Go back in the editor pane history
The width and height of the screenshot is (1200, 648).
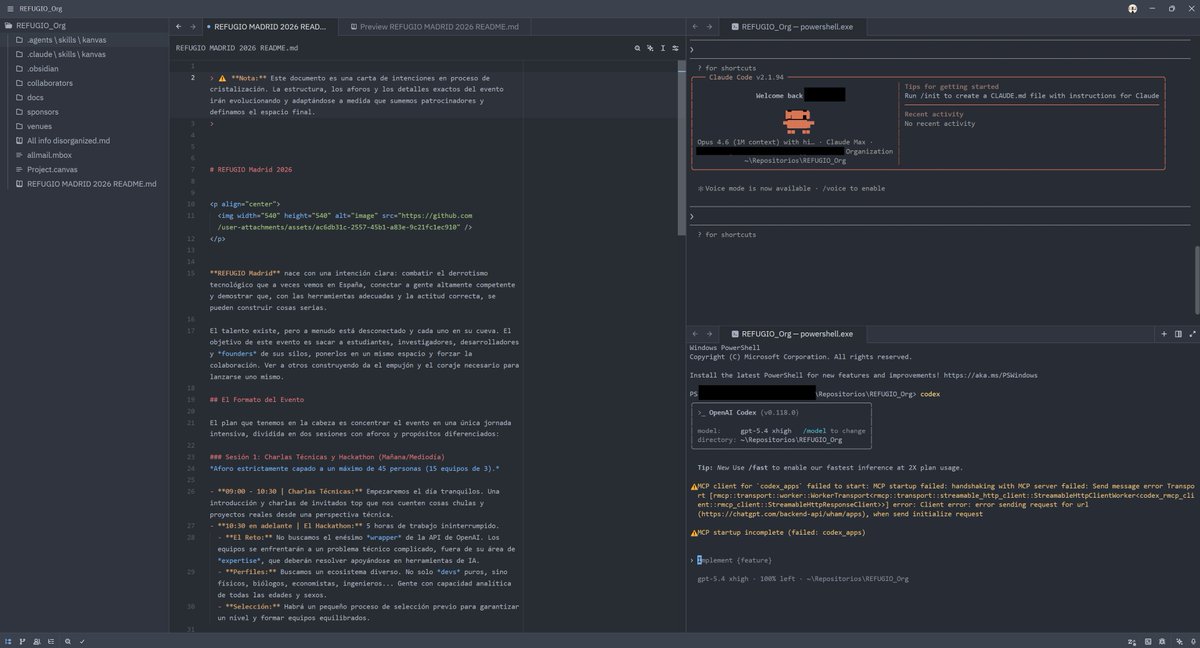pyautogui.click(x=179, y=27)
